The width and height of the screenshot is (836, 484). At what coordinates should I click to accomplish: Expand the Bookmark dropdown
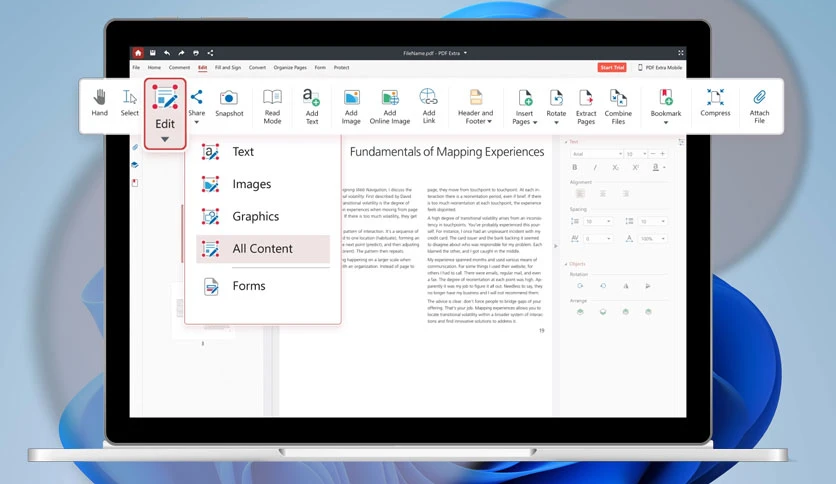pos(665,107)
